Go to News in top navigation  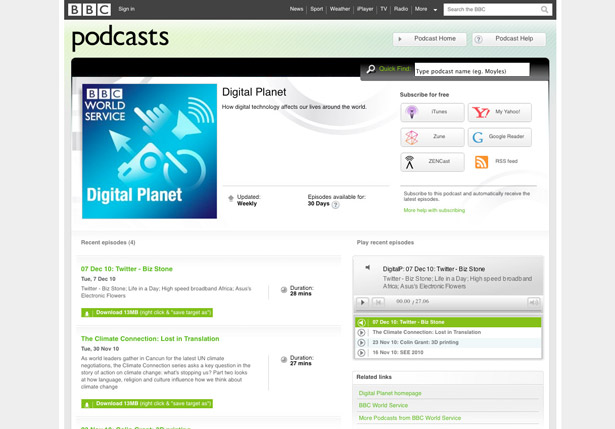(296, 9)
